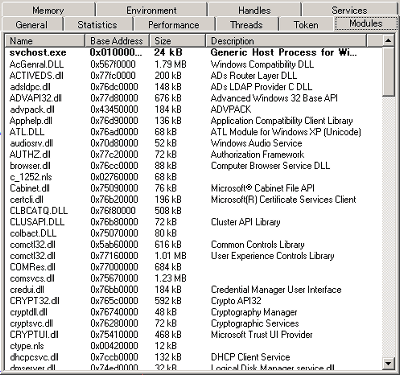The height and width of the screenshot is (375, 400).
Task: Switch to the Memory tab
Action: (49, 10)
